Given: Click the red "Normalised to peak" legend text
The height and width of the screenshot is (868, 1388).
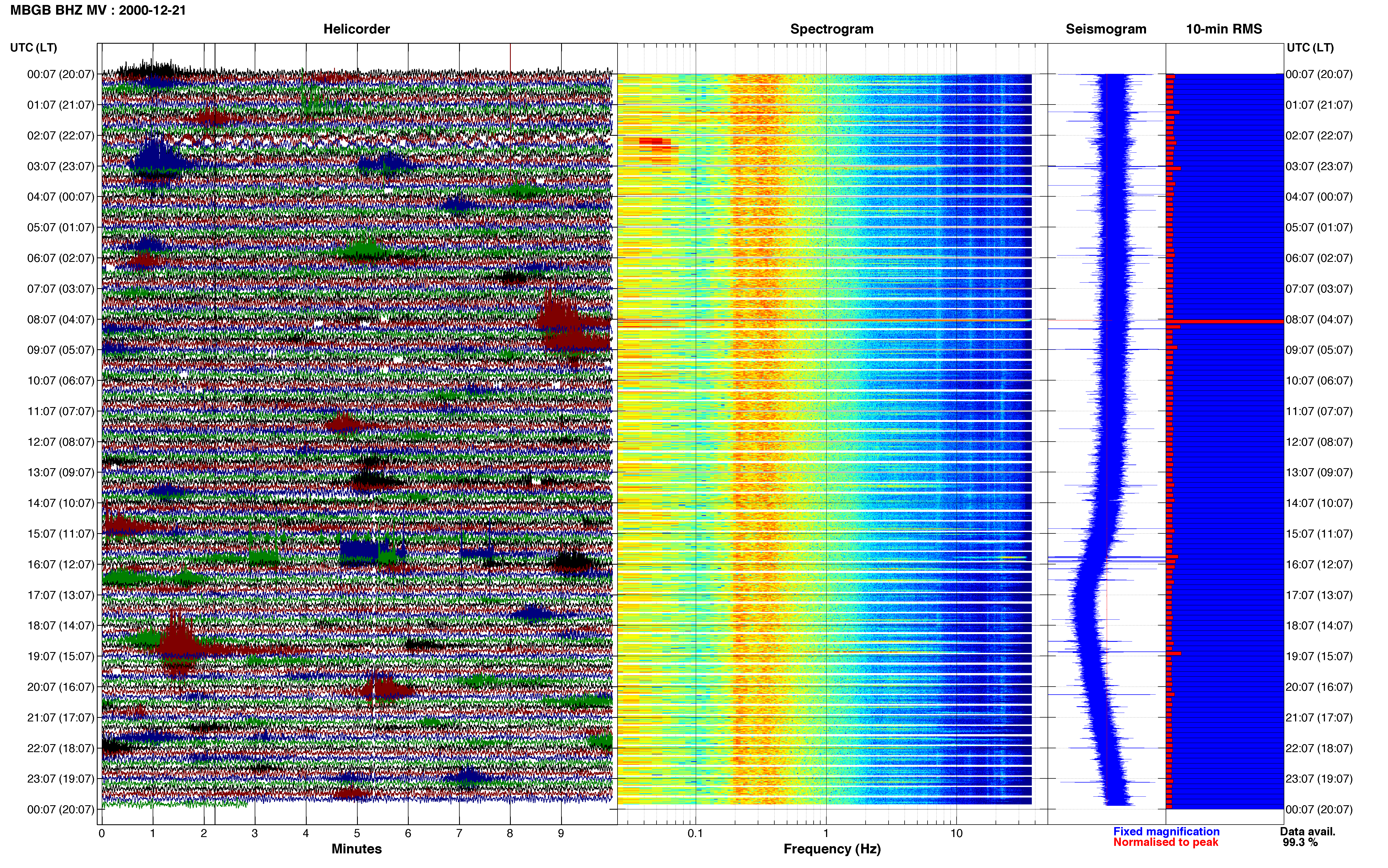Looking at the screenshot, I should [x=1165, y=842].
